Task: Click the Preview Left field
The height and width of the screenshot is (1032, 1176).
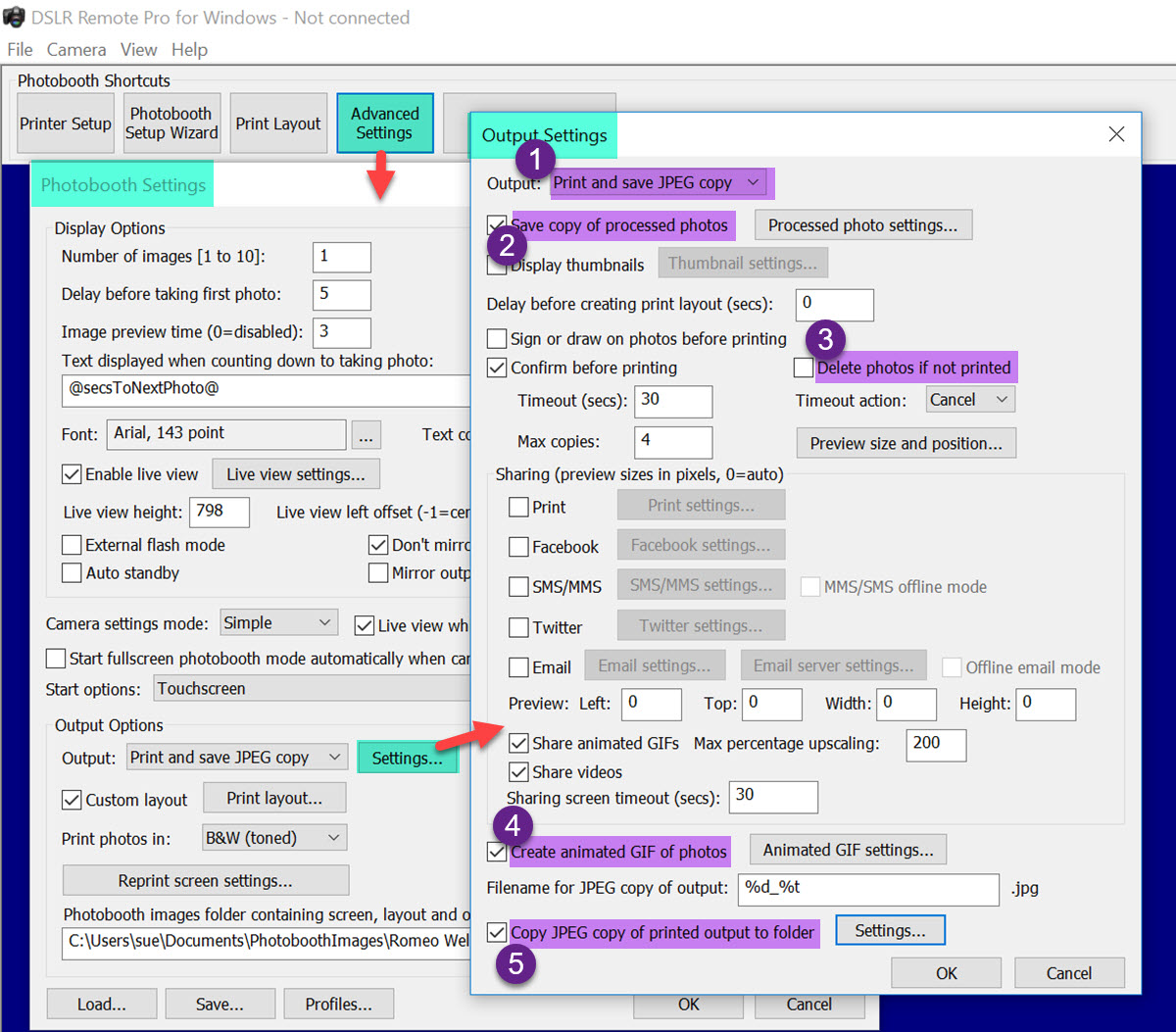Action: 652,704
